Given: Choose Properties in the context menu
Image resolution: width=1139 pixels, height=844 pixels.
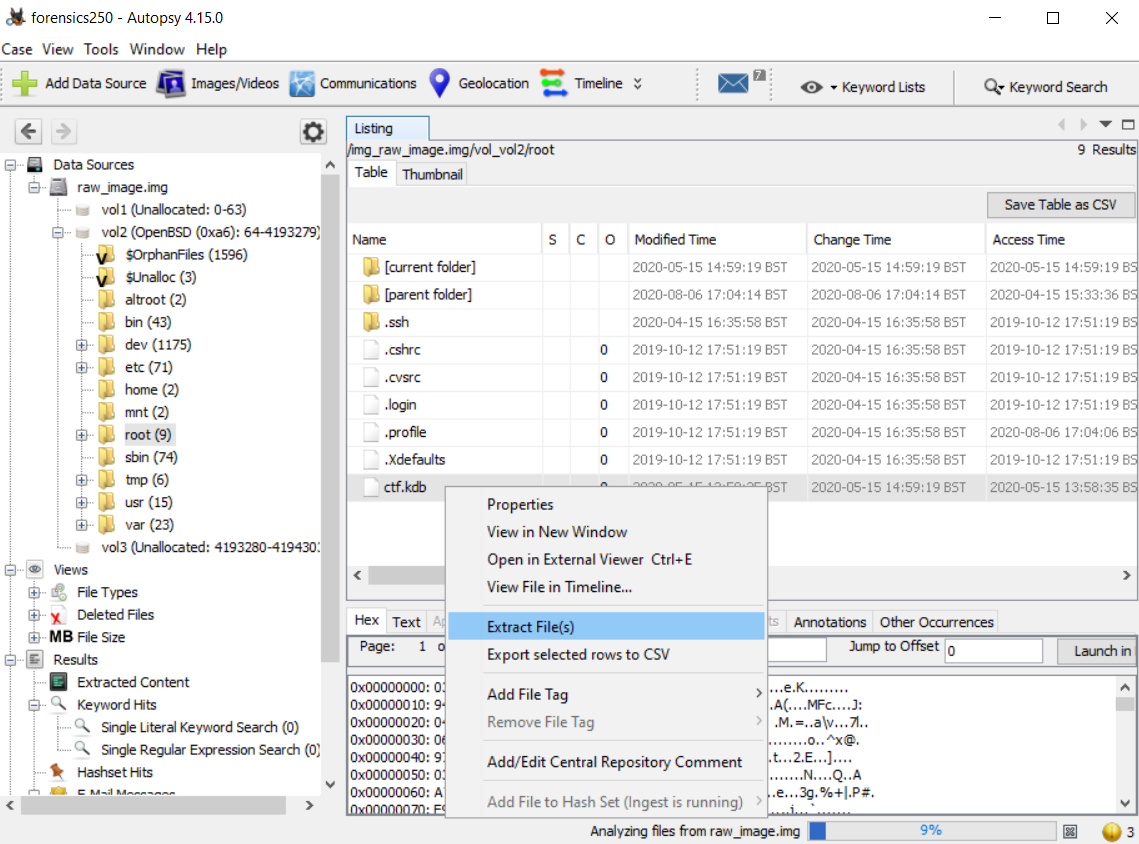Looking at the screenshot, I should 607,505.
